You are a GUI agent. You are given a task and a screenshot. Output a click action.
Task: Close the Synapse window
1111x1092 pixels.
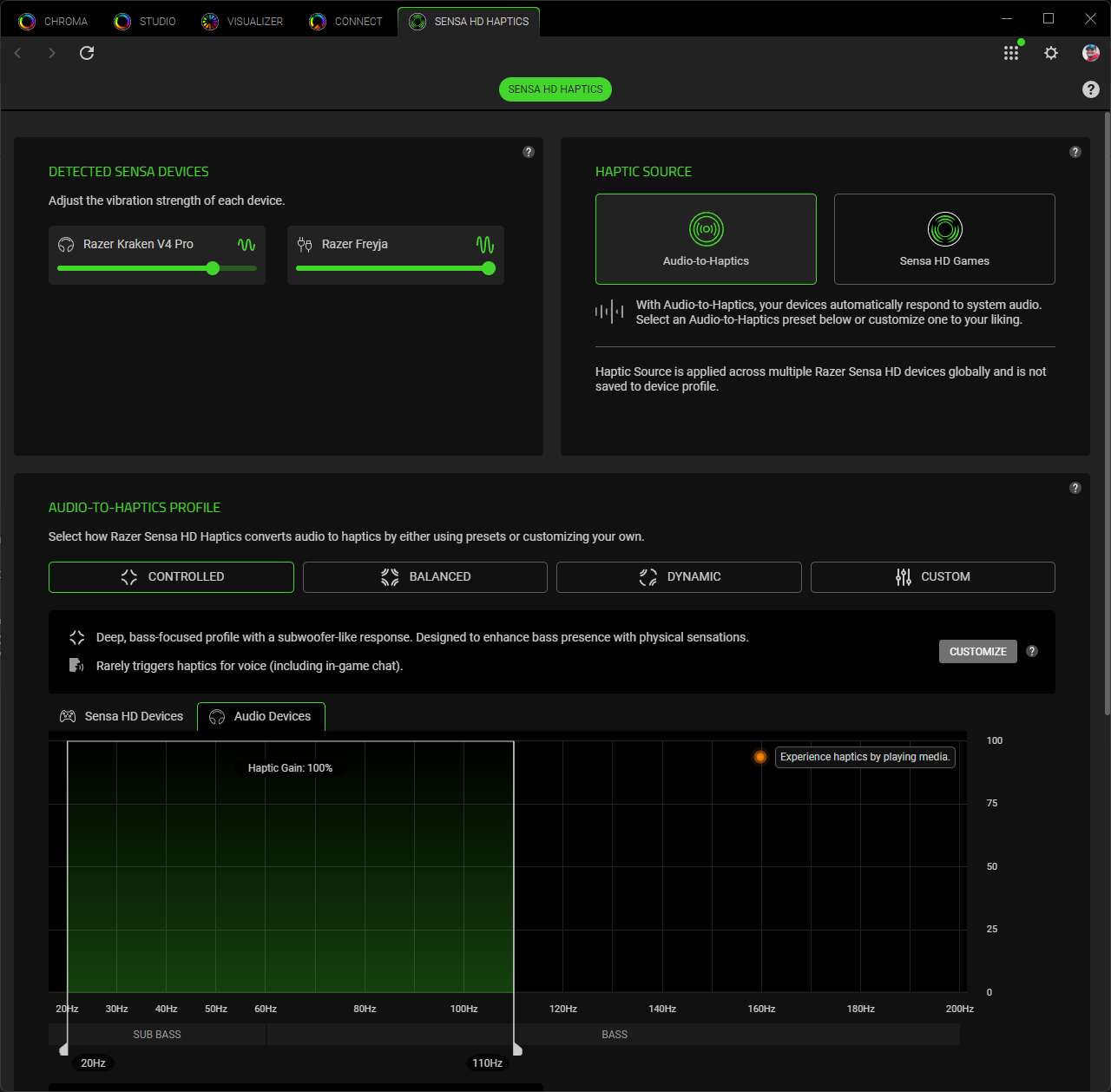(x=1090, y=18)
